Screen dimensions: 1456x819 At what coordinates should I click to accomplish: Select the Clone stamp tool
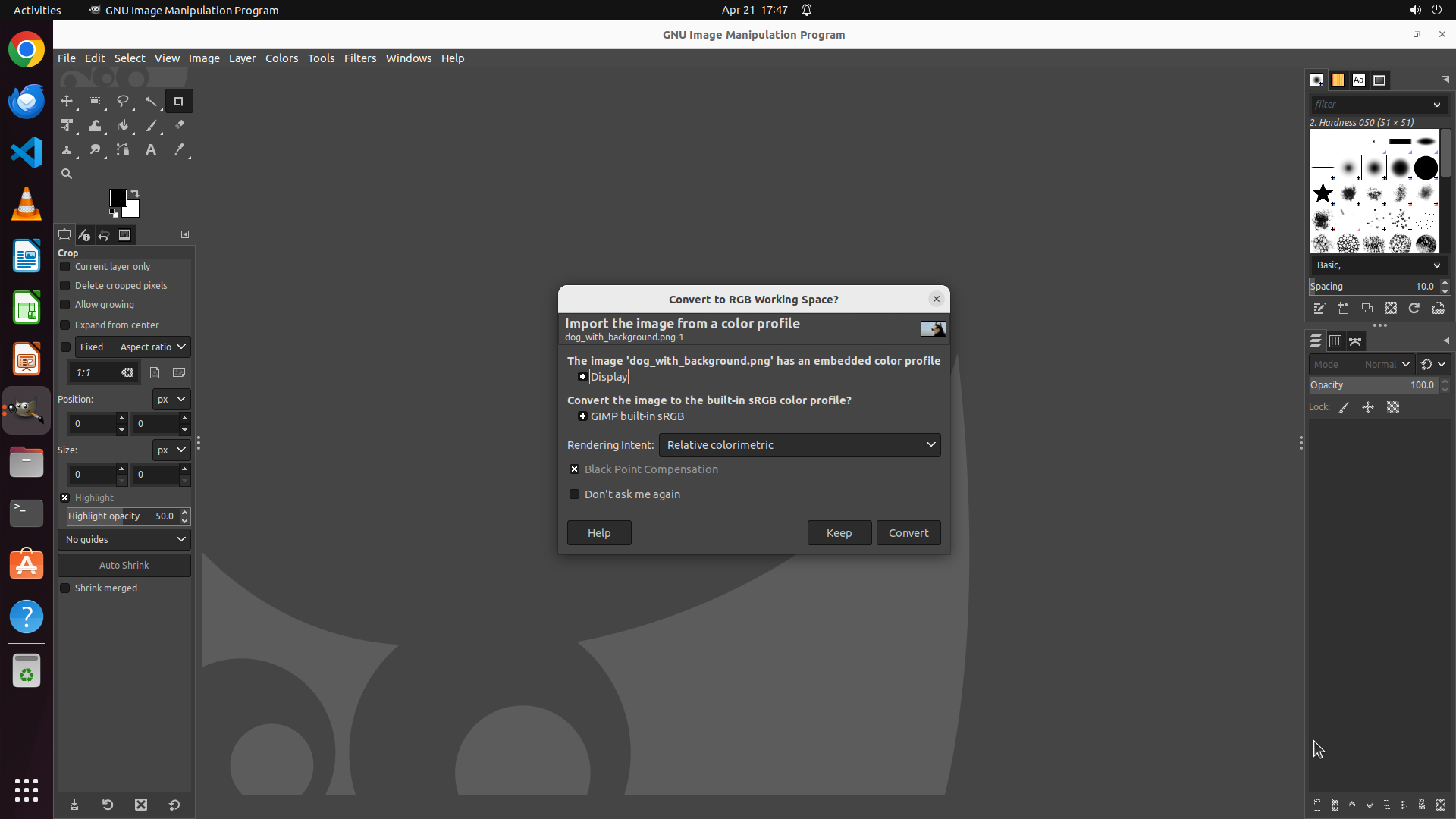(67, 149)
